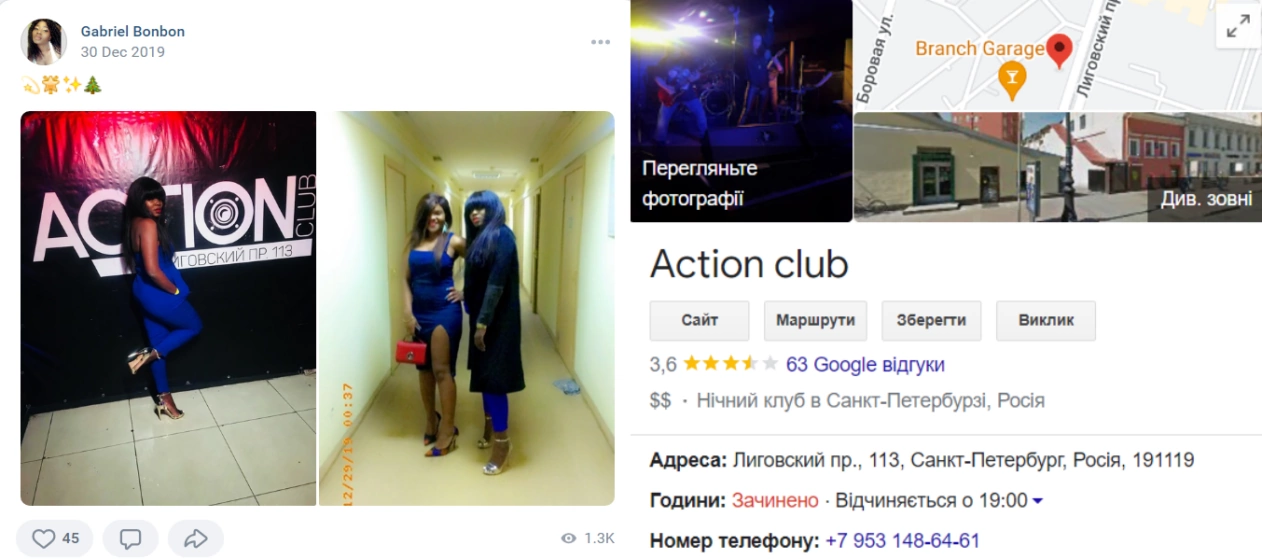The width and height of the screenshot is (1262, 559).
Task: Open the Див. зовні street view thumbnail
Action: [1058, 167]
